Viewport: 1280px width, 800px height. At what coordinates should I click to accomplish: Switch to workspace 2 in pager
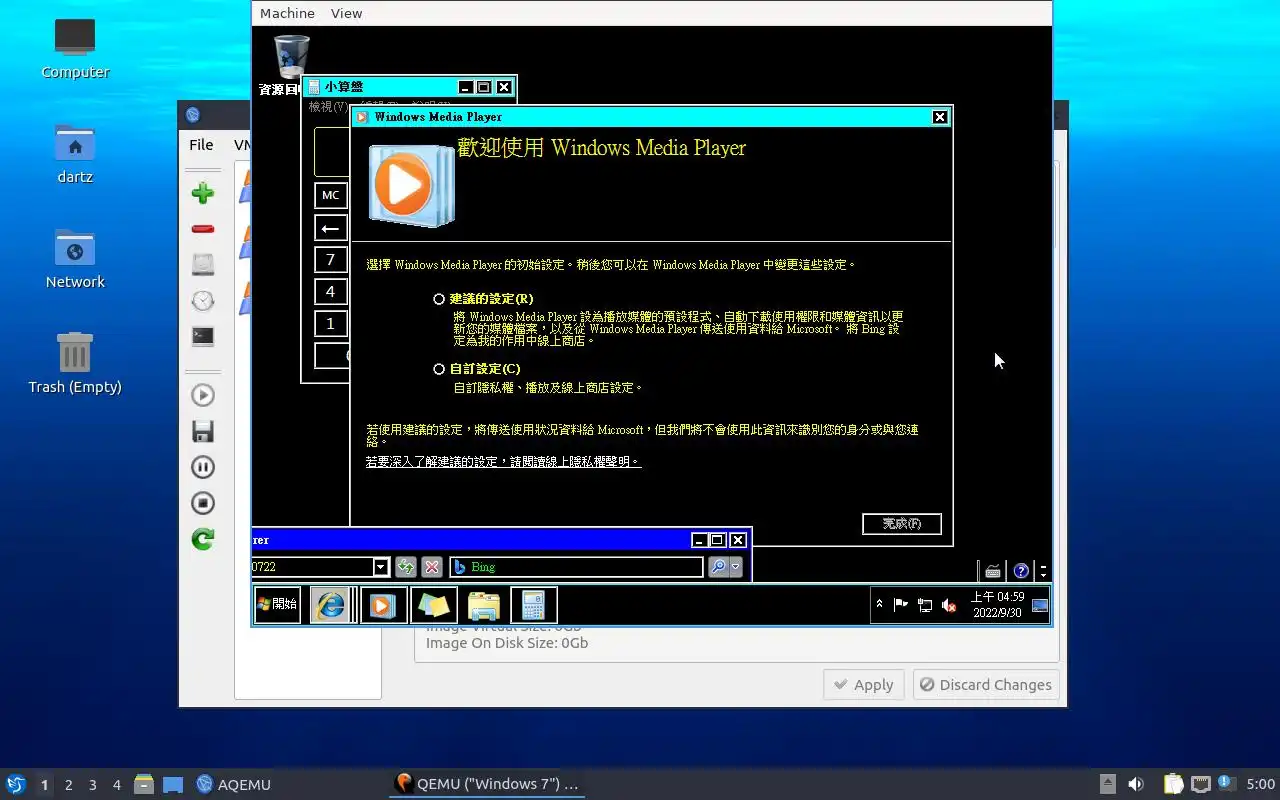(69, 785)
